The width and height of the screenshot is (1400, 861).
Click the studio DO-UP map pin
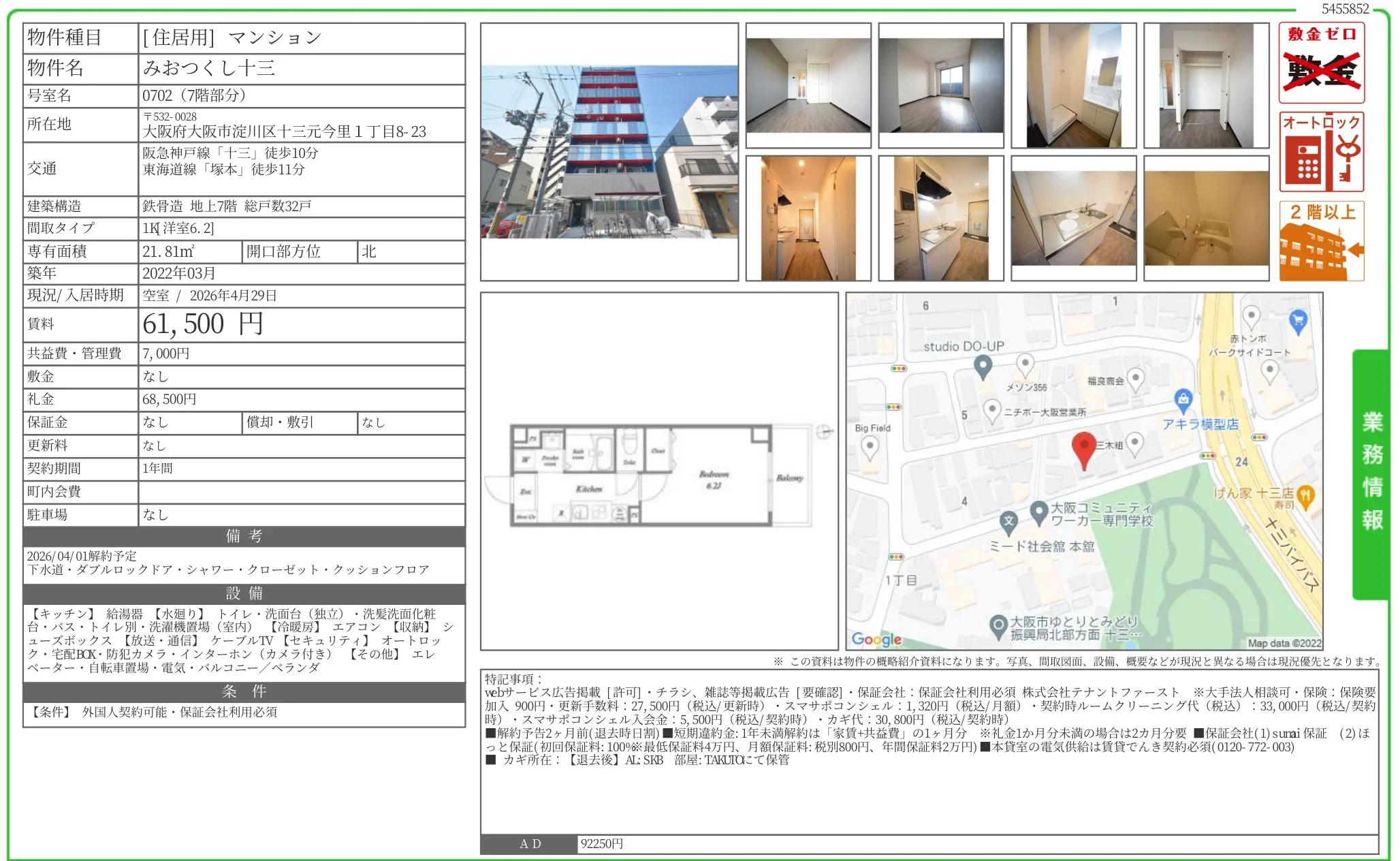point(983,366)
